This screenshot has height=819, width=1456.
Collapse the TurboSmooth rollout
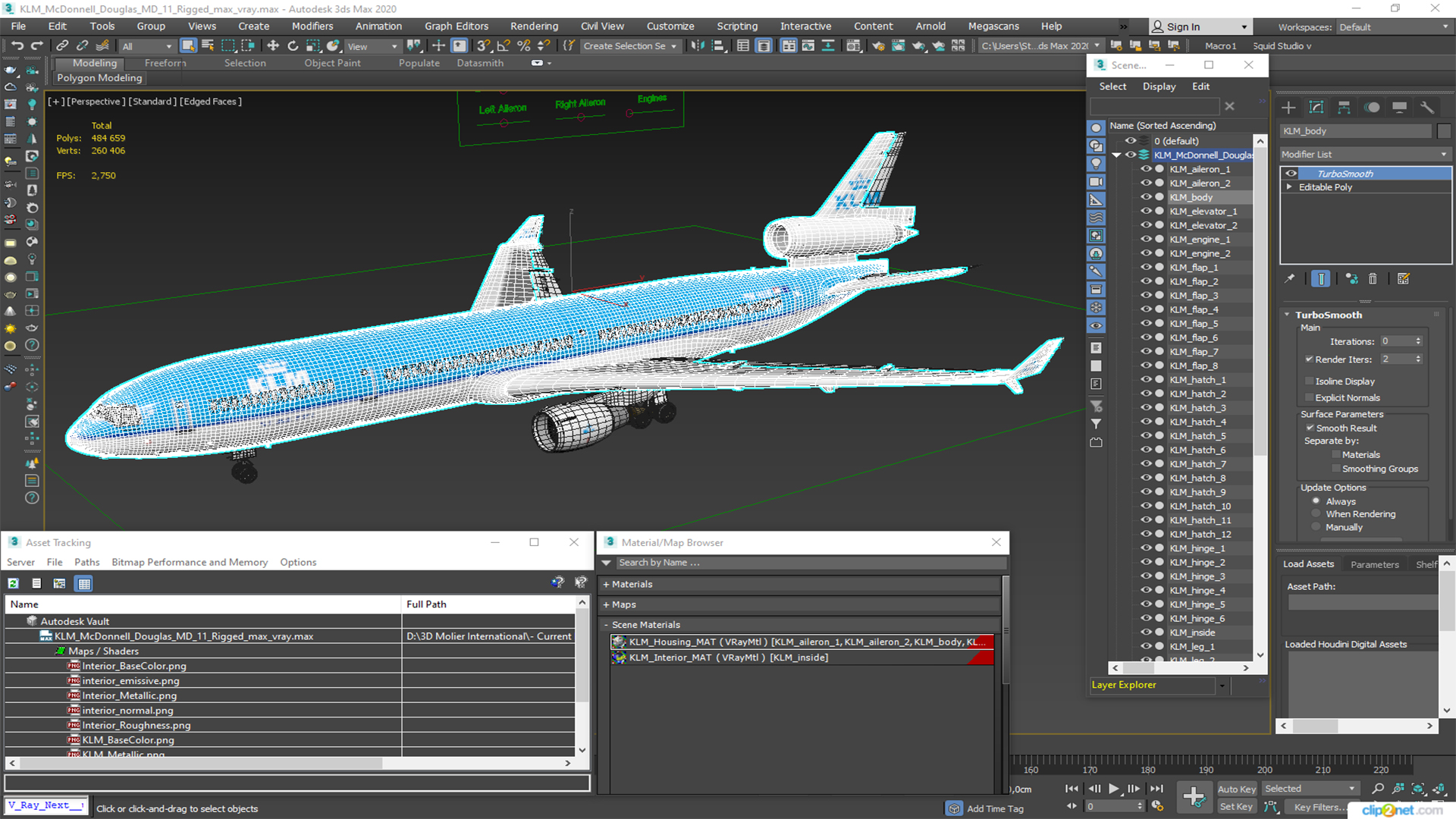[x=1287, y=315]
